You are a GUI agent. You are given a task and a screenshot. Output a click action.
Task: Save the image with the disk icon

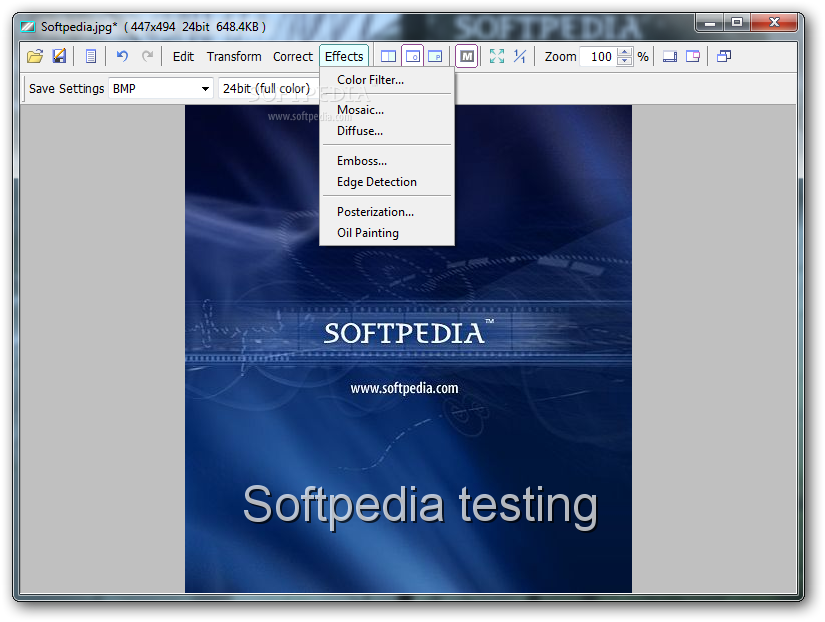(x=59, y=56)
